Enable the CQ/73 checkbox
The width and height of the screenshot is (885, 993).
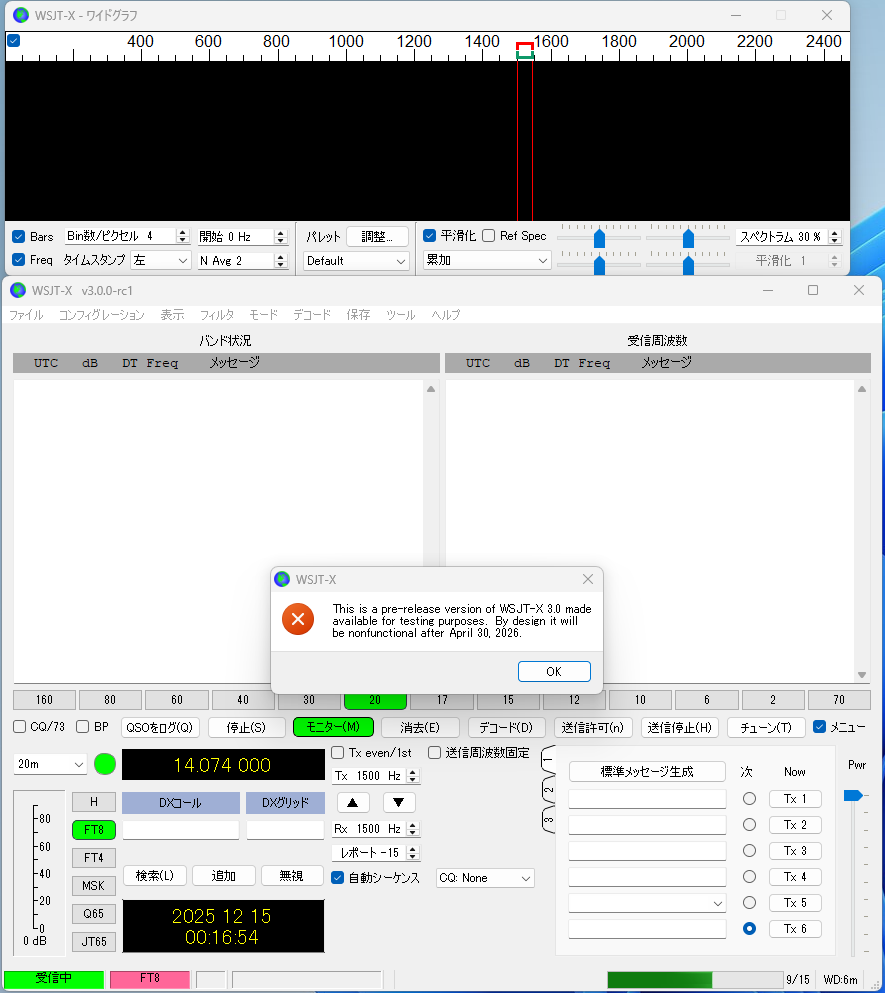[20, 726]
